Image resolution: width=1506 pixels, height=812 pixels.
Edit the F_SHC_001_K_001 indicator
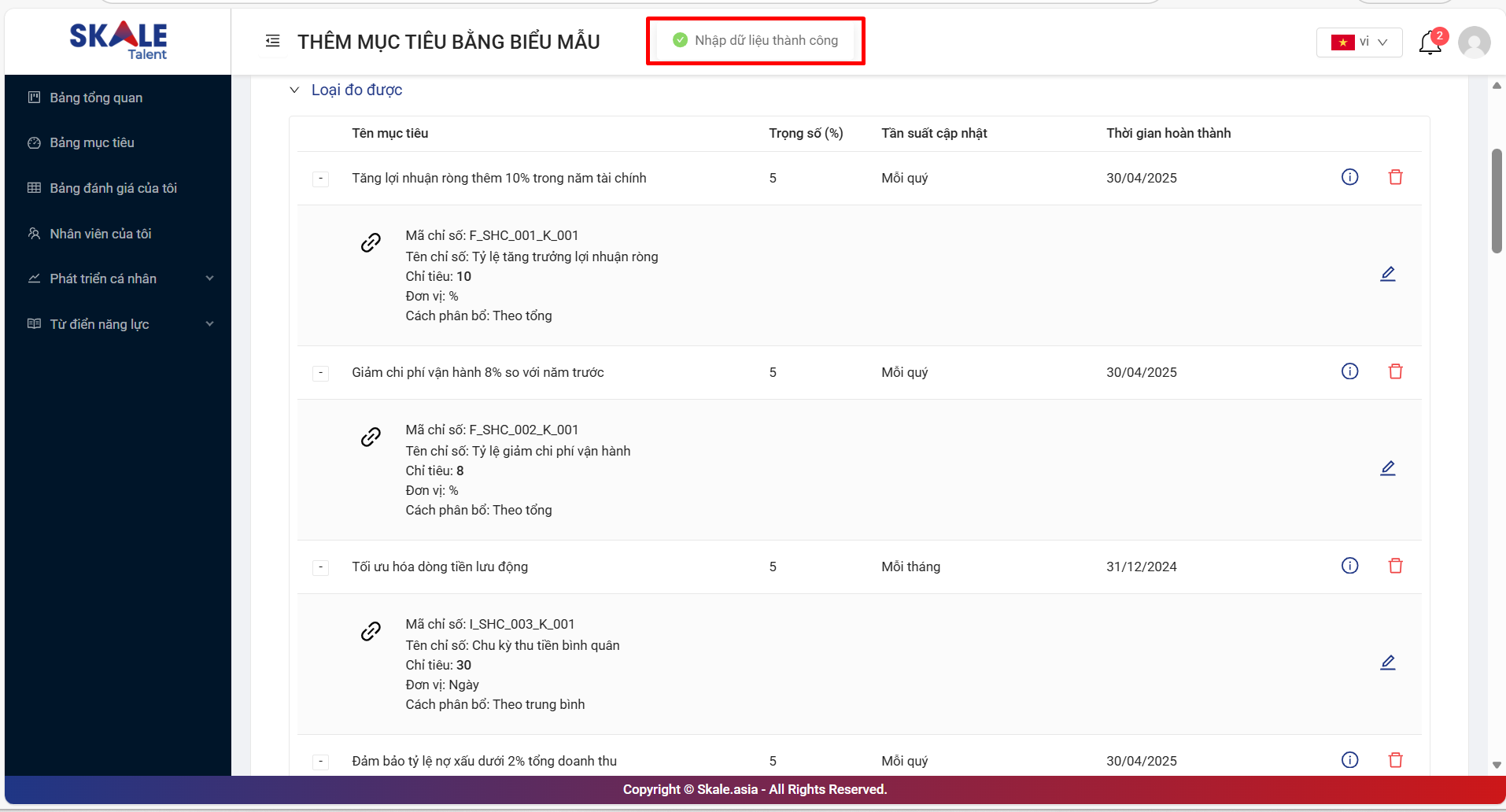pyautogui.click(x=1387, y=274)
